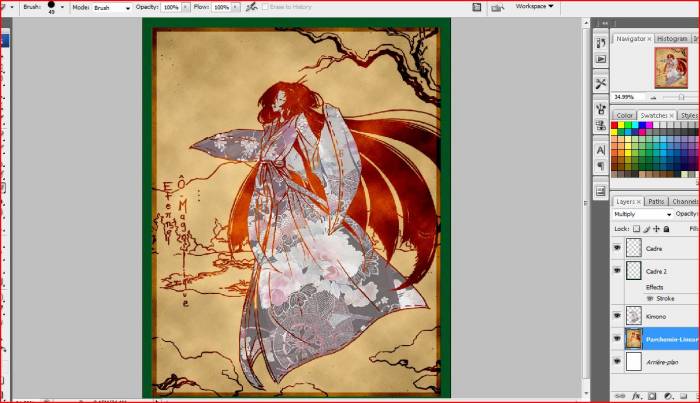The height and width of the screenshot is (403, 700).
Task: Hide the Cadre layer eye icon
Action: tap(617, 248)
